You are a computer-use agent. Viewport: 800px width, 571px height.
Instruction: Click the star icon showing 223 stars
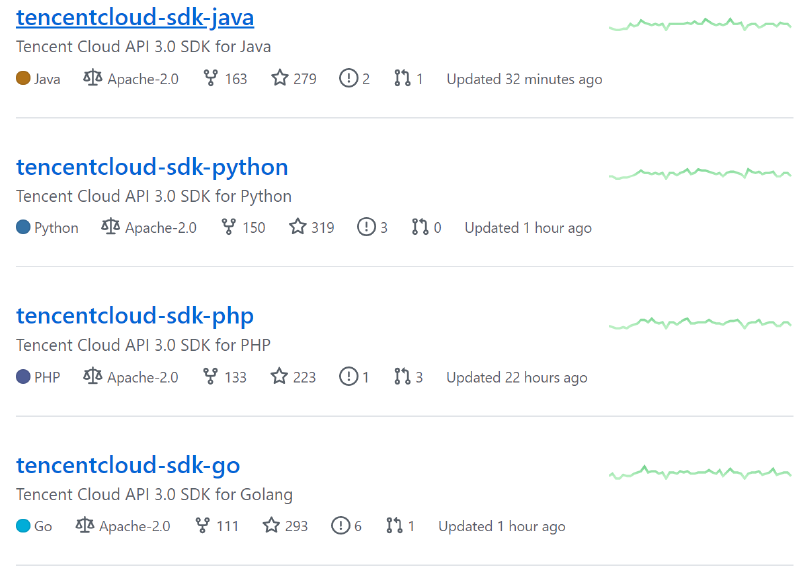pyautogui.click(x=280, y=377)
